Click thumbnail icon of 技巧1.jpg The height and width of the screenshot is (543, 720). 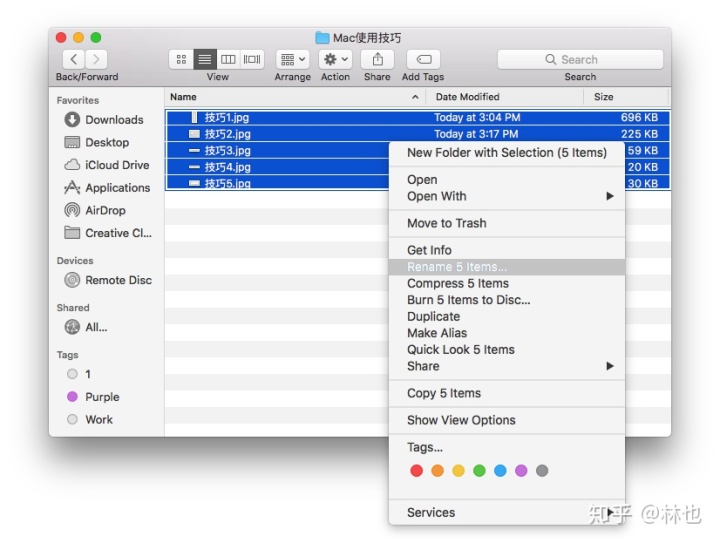coord(194,118)
